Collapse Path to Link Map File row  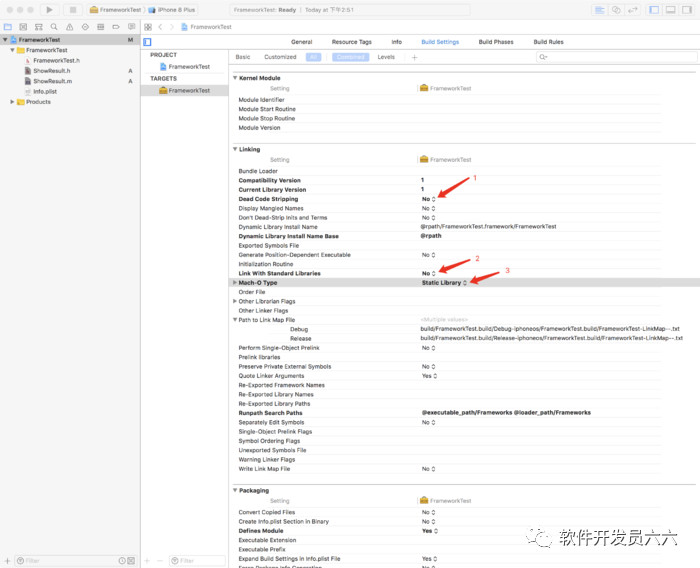235,320
